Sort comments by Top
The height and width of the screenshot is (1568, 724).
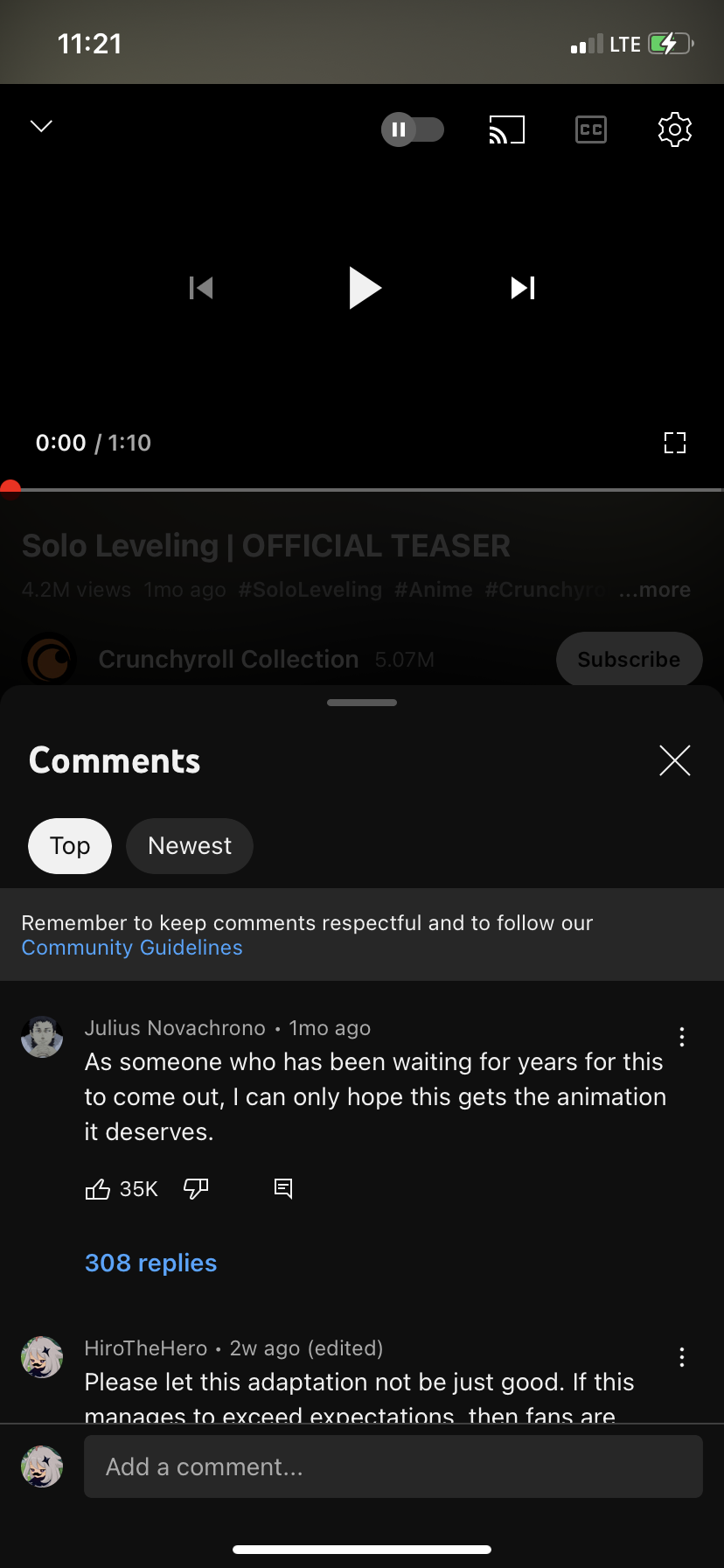pos(70,846)
